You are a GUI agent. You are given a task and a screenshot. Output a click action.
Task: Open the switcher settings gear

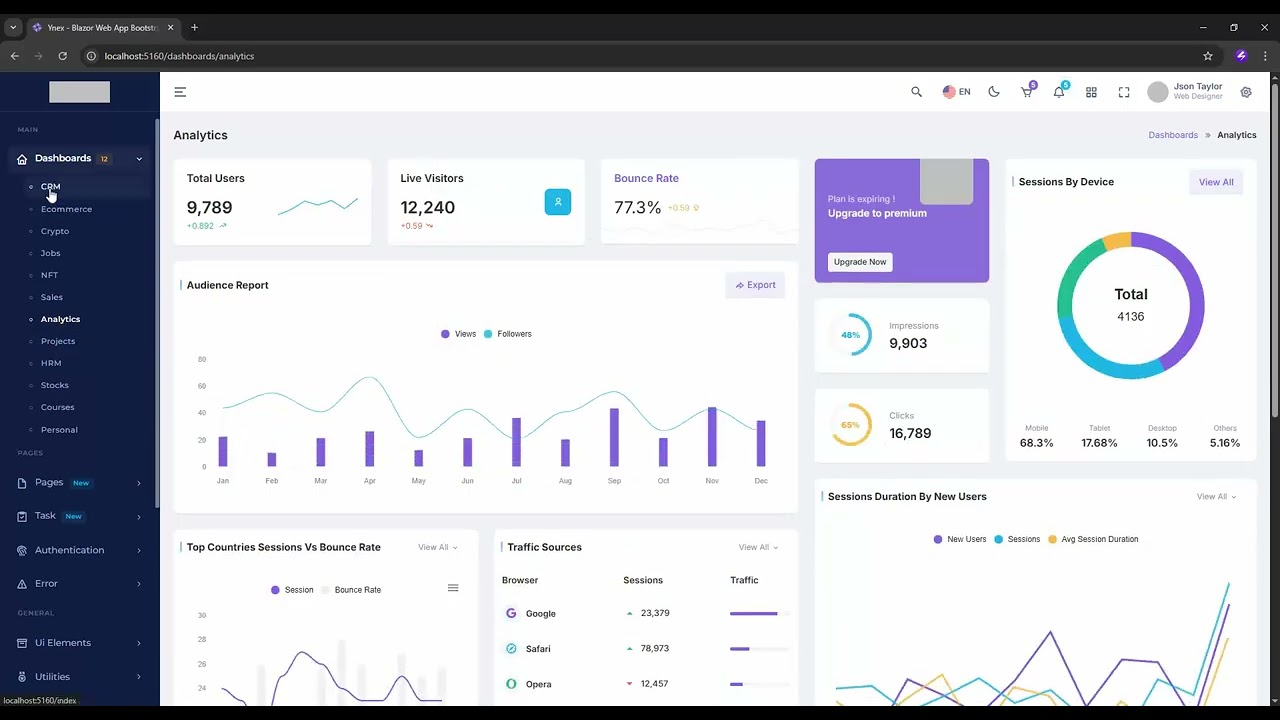click(1246, 92)
